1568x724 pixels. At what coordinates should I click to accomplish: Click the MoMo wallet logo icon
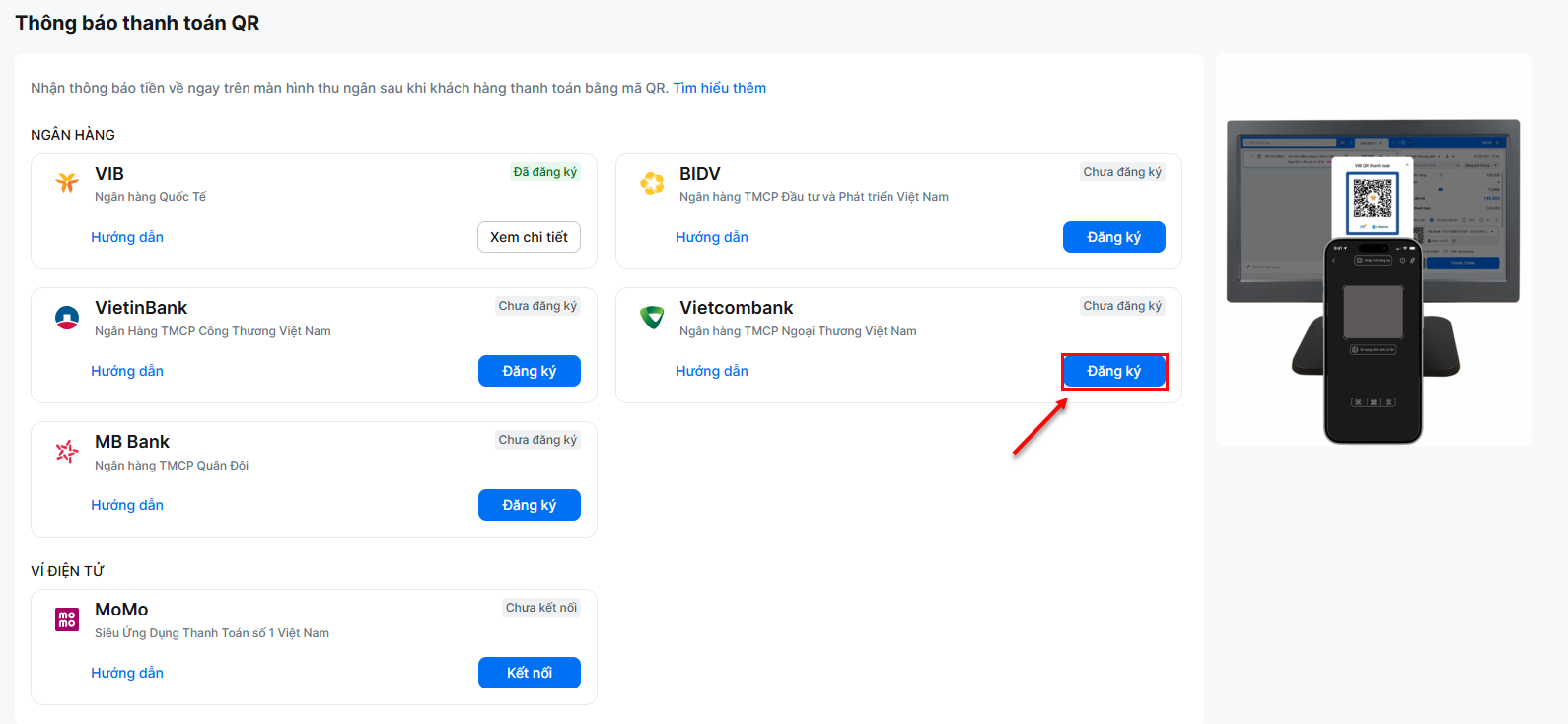tap(67, 619)
